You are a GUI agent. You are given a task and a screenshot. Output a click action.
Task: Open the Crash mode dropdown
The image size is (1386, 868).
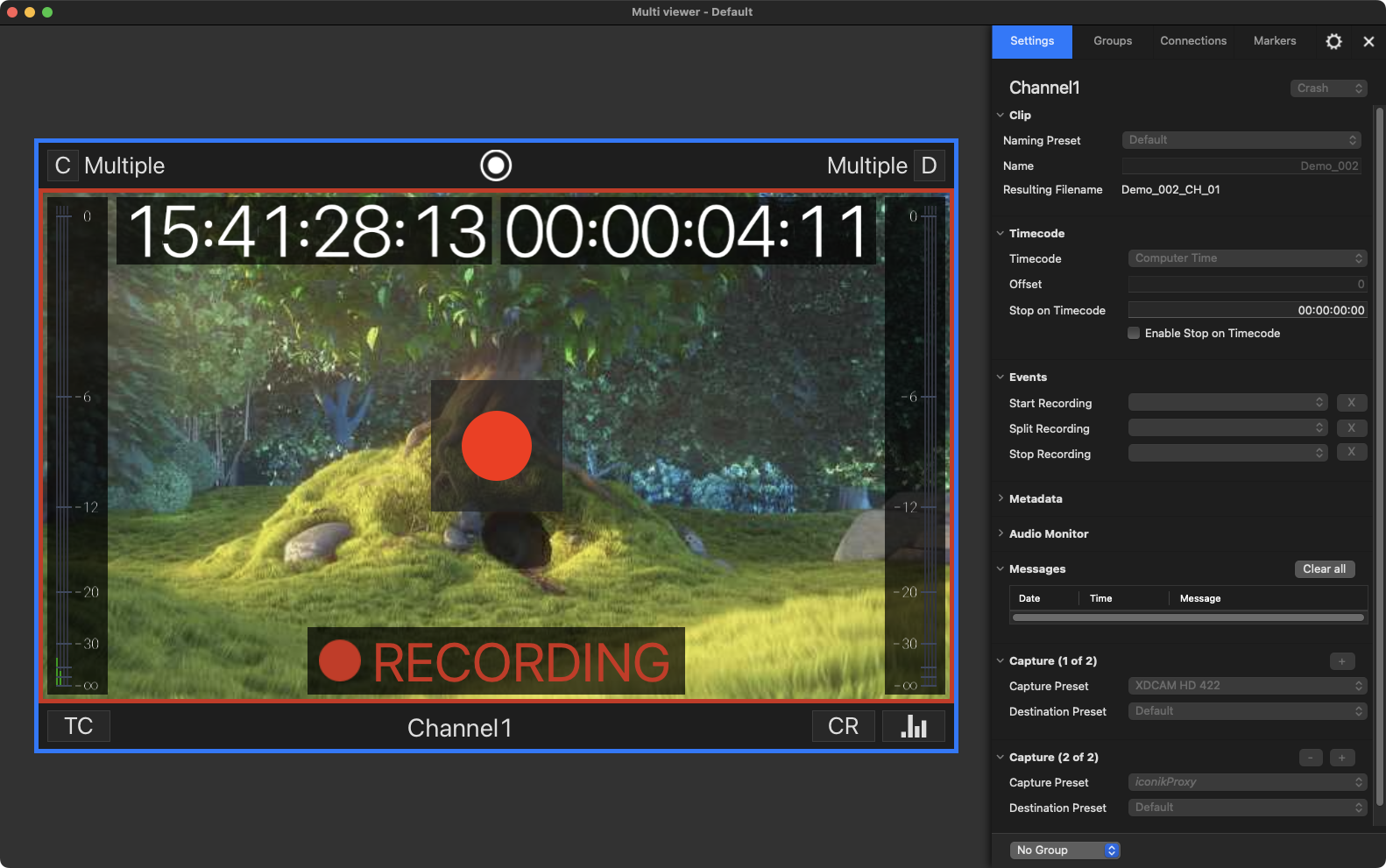[x=1328, y=88]
